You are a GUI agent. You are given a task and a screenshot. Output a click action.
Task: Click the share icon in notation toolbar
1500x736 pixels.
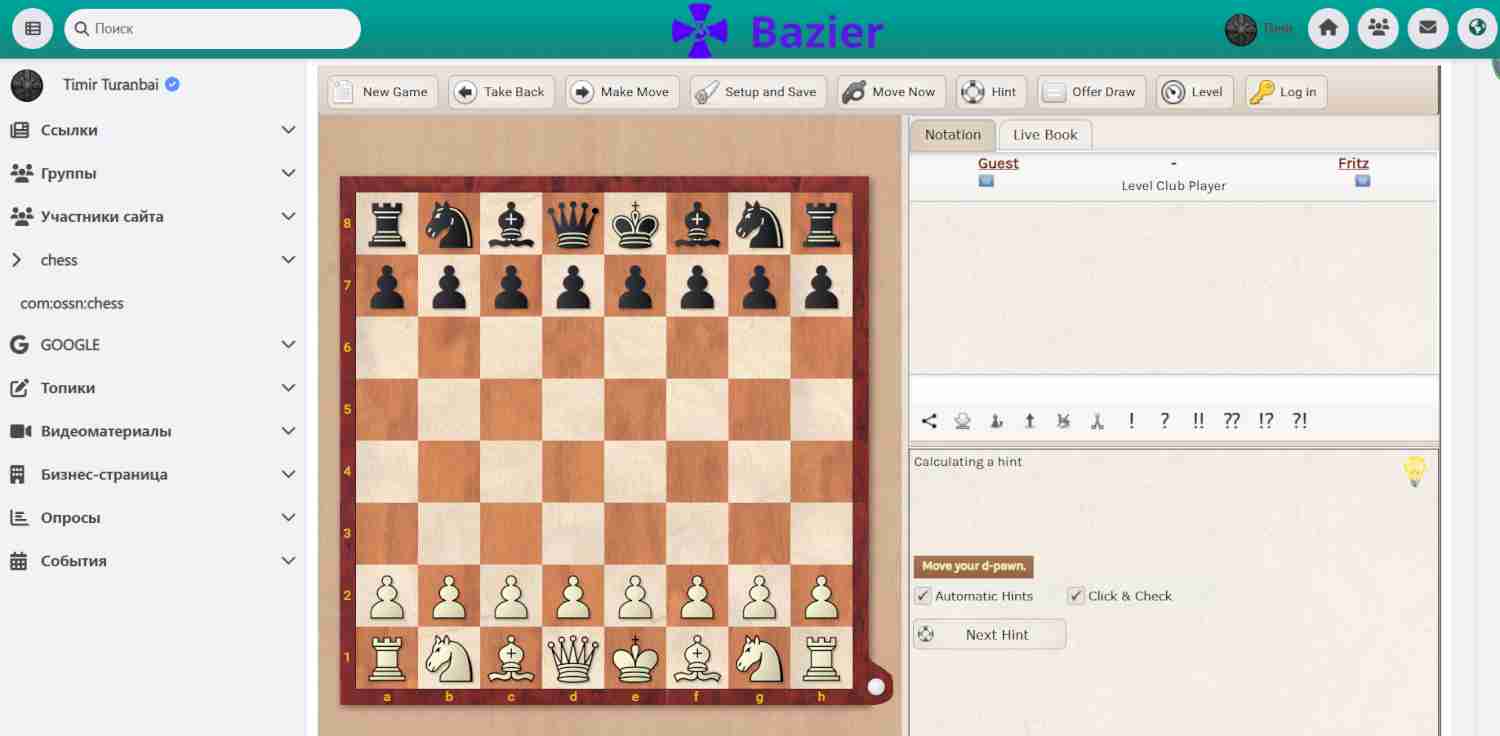coord(929,421)
